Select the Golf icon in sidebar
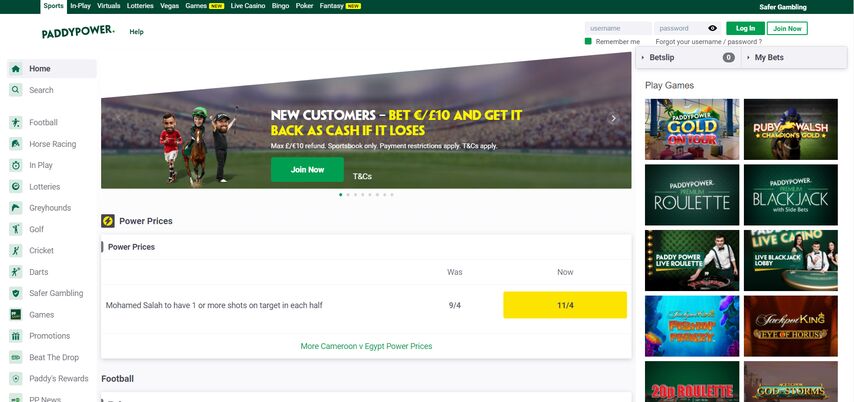Image resolution: width=854 pixels, height=402 pixels. click(16, 229)
